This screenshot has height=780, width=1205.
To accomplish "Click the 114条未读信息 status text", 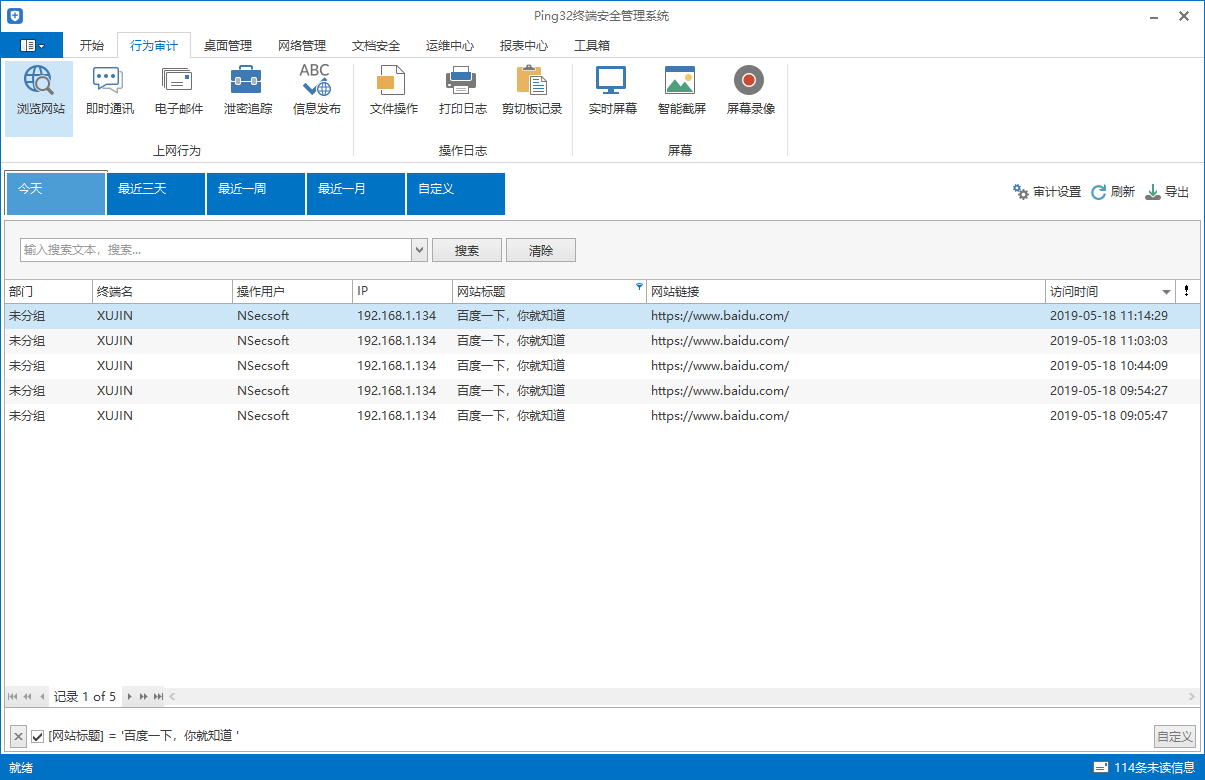I will click(x=1154, y=767).
